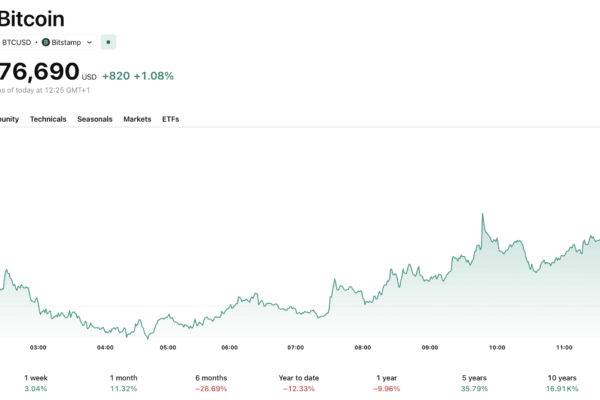The width and height of the screenshot is (600, 400).
Task: Select the 1 month time range
Action: (125, 382)
